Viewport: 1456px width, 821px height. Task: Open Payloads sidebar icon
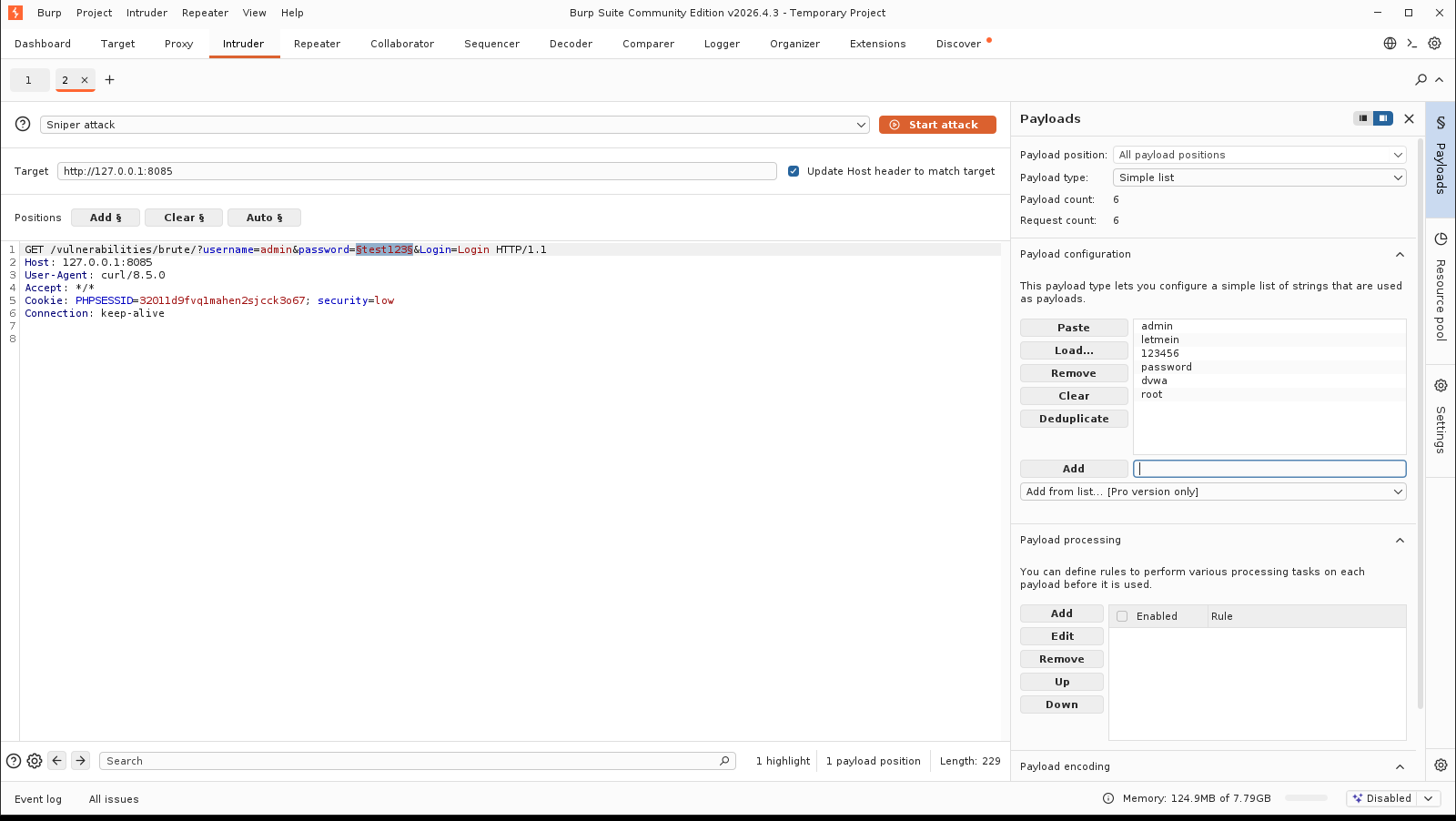(1441, 122)
